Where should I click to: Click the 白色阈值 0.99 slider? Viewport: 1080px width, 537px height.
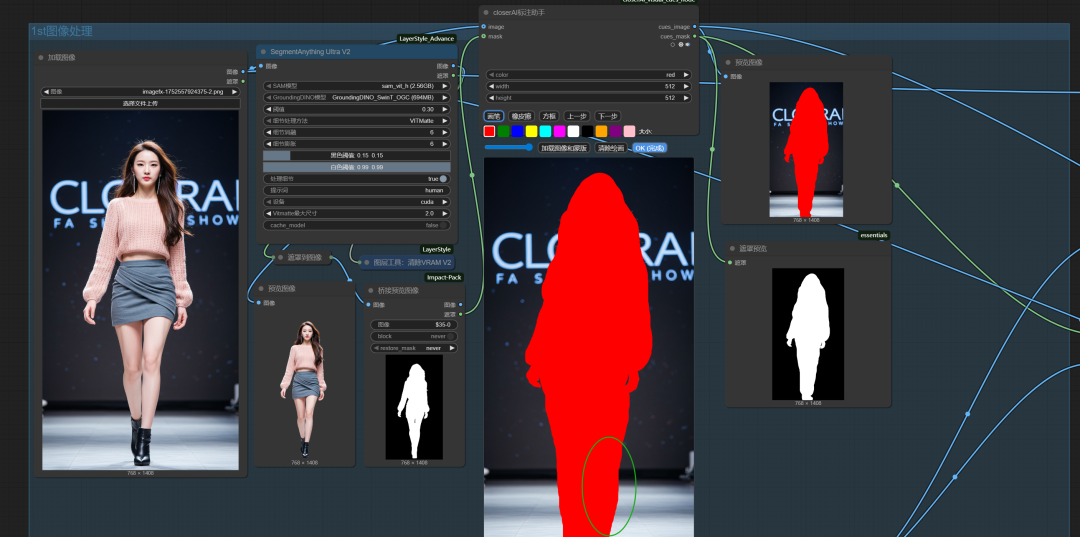pos(357,167)
